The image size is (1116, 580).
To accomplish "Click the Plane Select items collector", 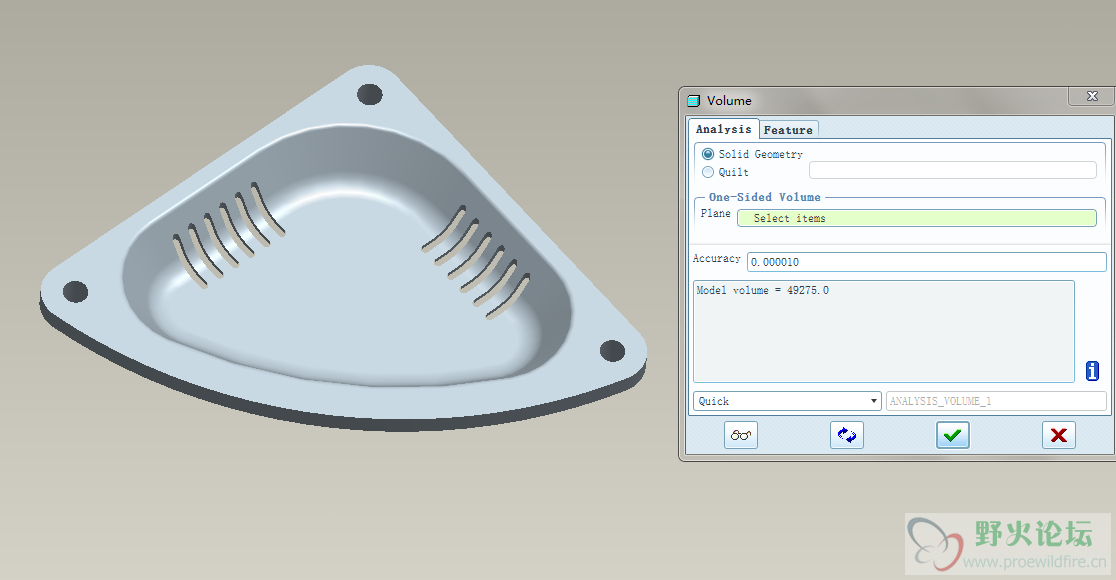I will [x=917, y=218].
